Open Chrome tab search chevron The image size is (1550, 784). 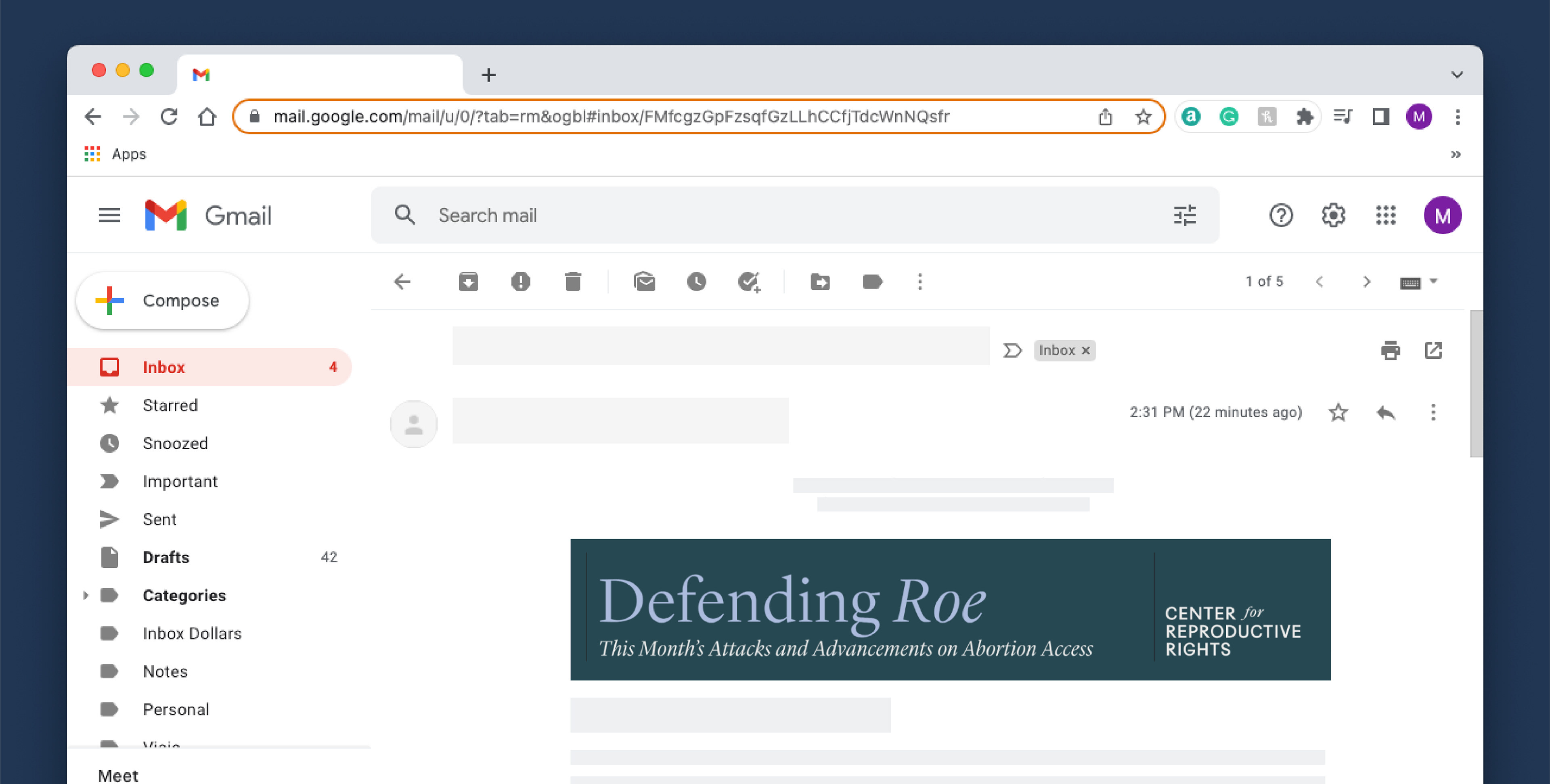1457,75
